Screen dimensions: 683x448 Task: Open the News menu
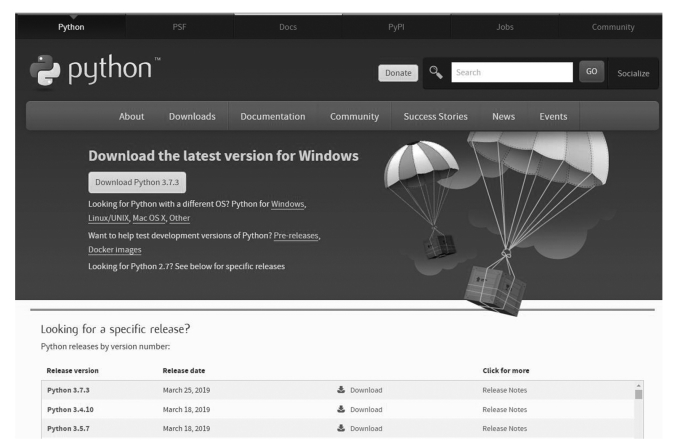[x=504, y=116]
